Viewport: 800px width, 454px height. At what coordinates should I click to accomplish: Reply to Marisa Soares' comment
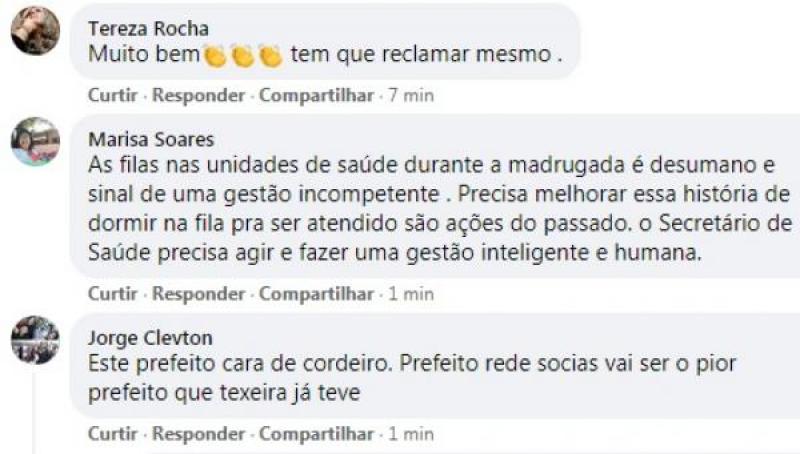click(x=198, y=294)
